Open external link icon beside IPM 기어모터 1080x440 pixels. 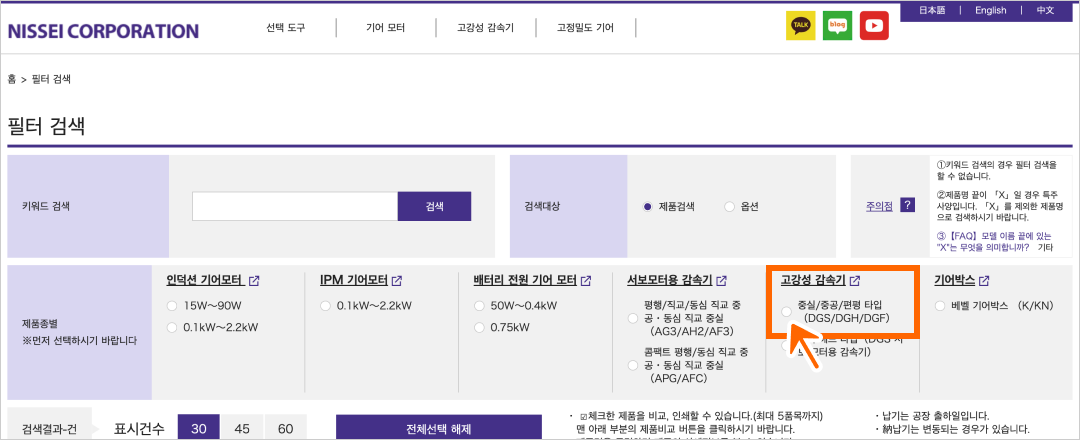point(397,281)
